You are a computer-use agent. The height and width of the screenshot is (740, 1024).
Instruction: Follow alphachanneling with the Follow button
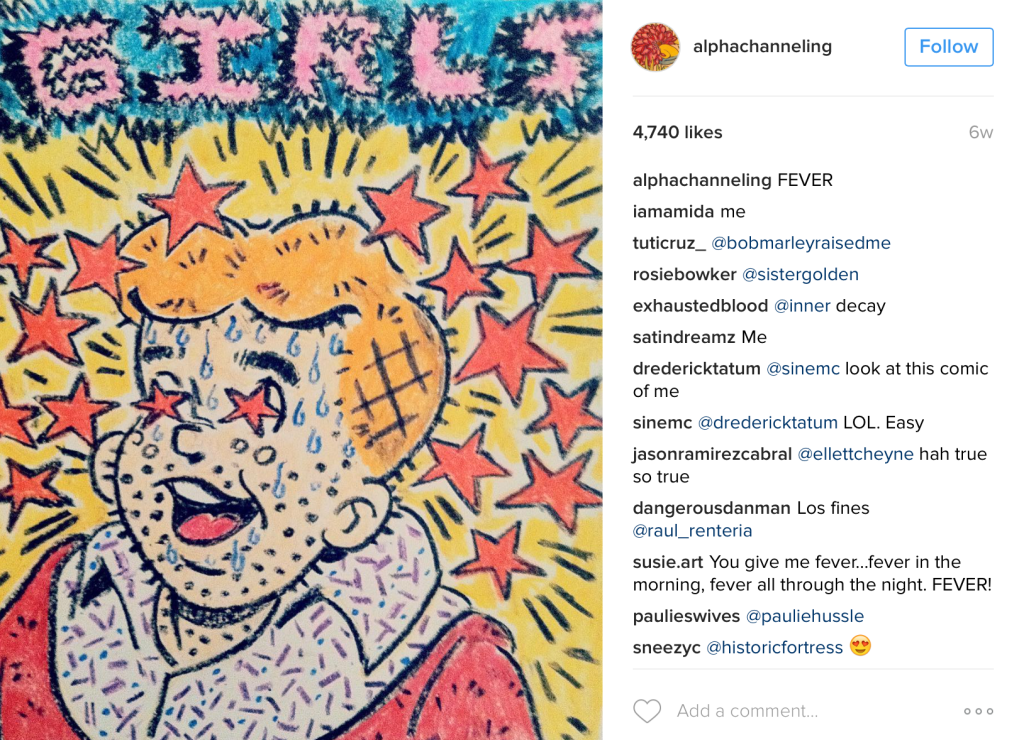(948, 47)
